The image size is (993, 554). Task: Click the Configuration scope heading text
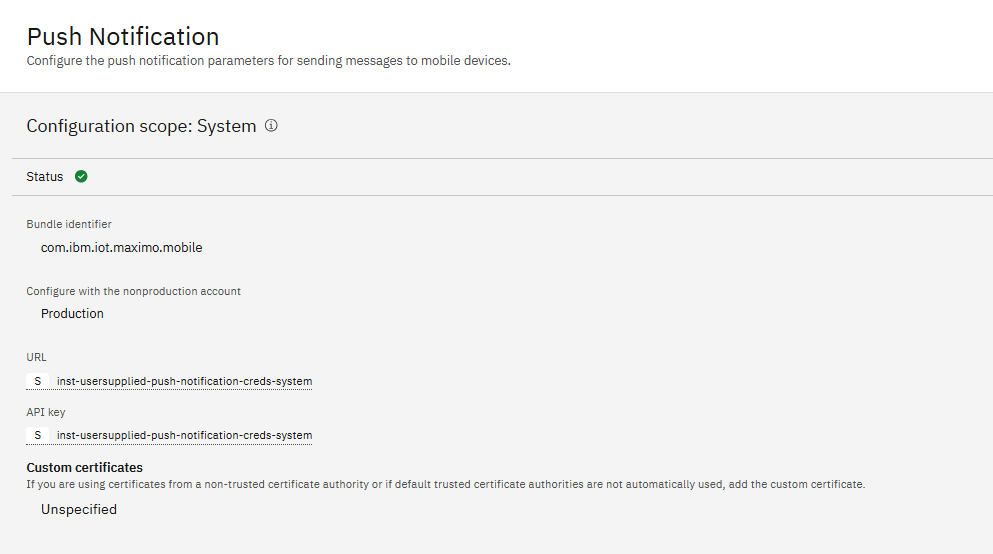coord(109,126)
